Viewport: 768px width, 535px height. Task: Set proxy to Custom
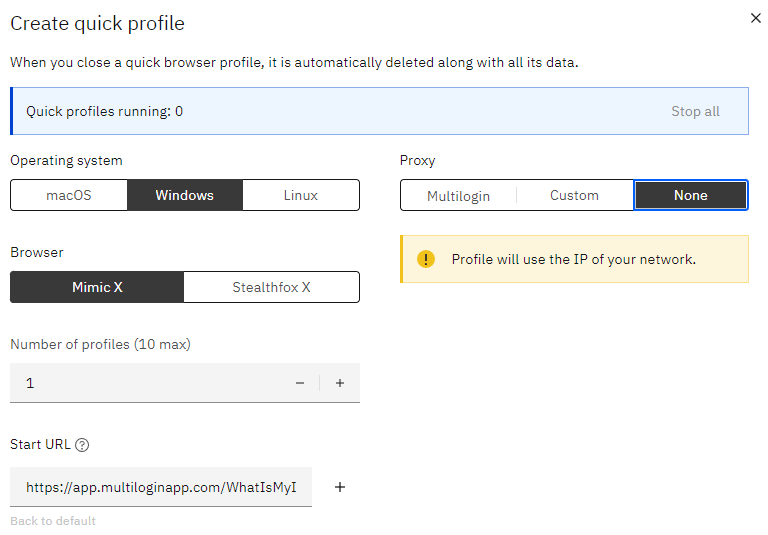575,195
